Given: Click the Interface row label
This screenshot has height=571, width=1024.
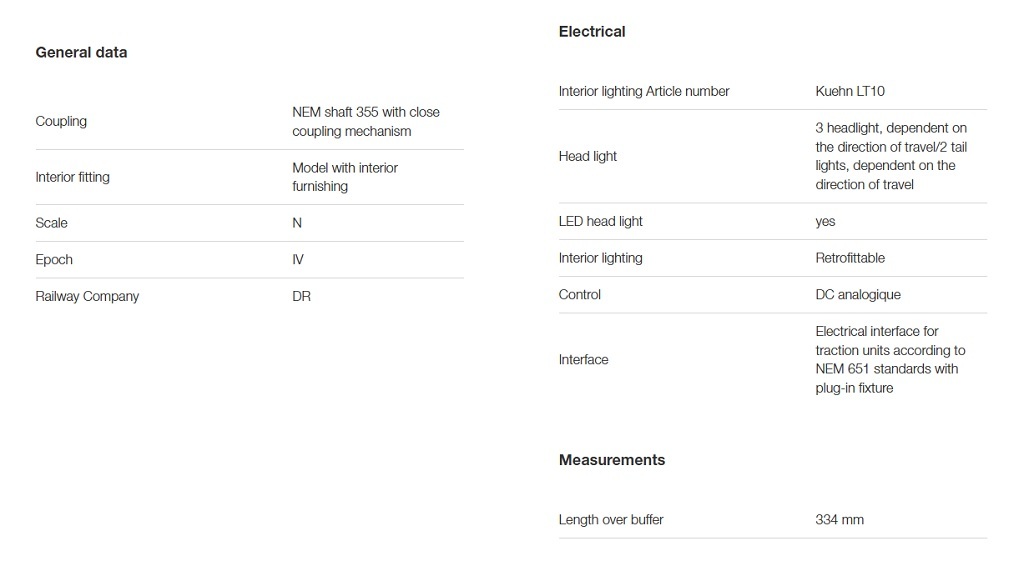Looking at the screenshot, I should coord(583,360).
